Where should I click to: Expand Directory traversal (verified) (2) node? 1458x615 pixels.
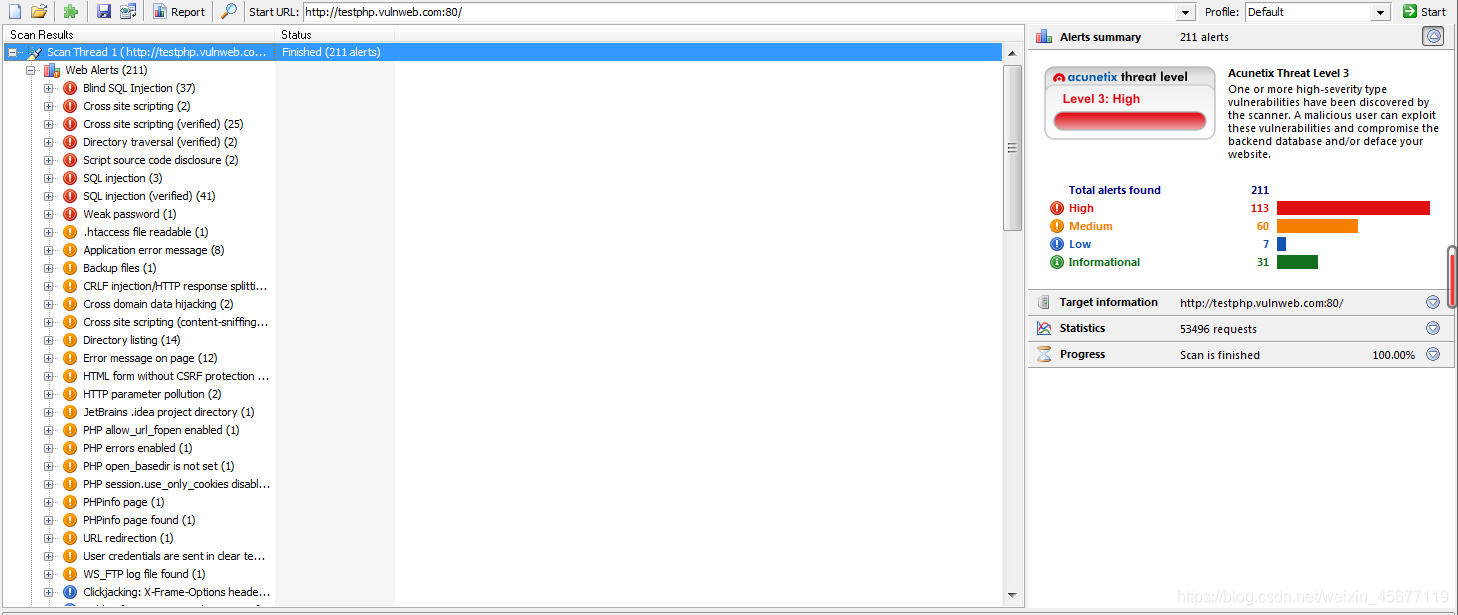click(49, 142)
